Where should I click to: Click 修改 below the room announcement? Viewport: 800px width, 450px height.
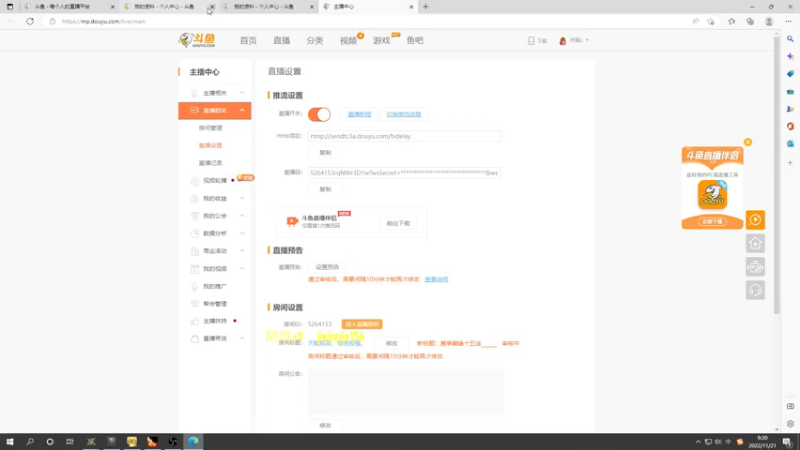325,425
